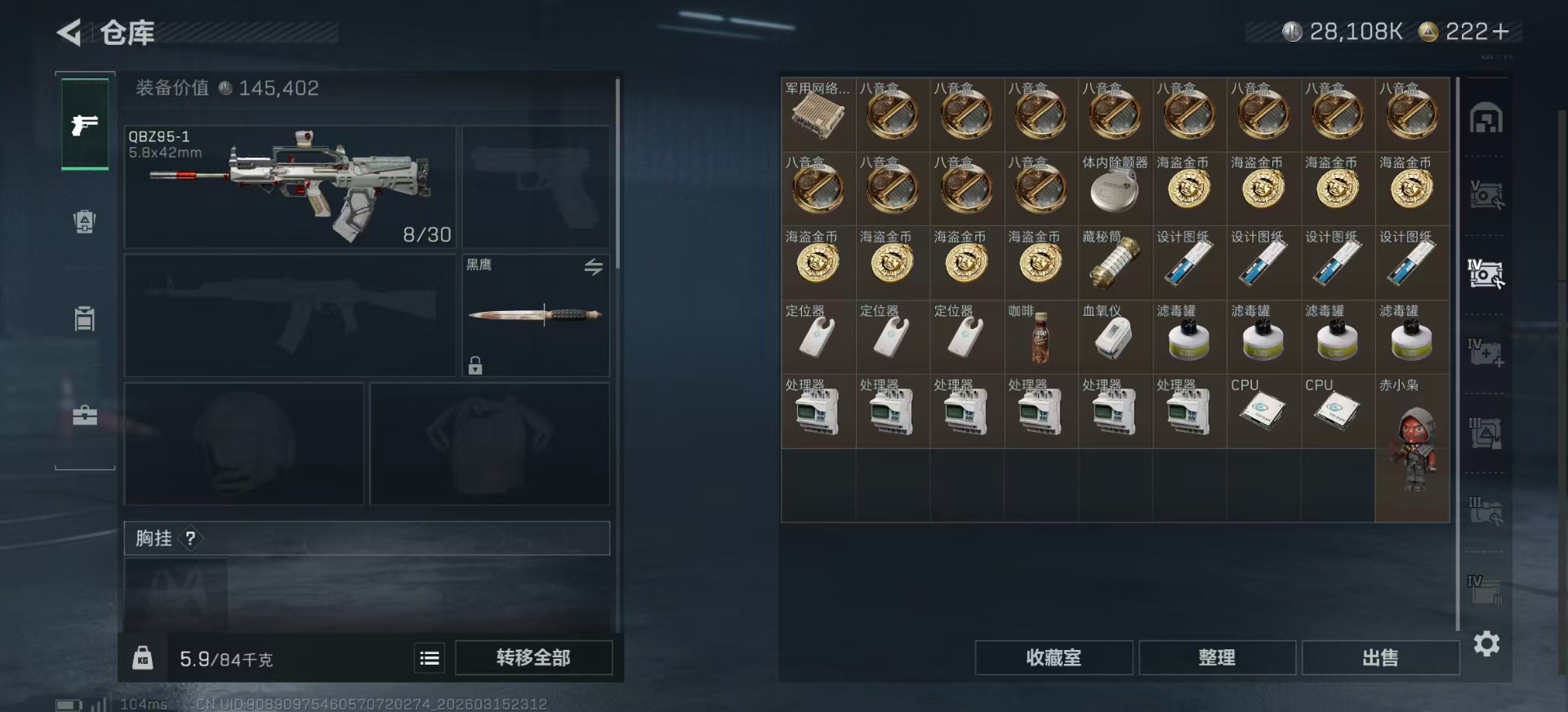This screenshot has height=712, width=1568.
Task: Click the 整理 sort button
Action: click(1217, 657)
